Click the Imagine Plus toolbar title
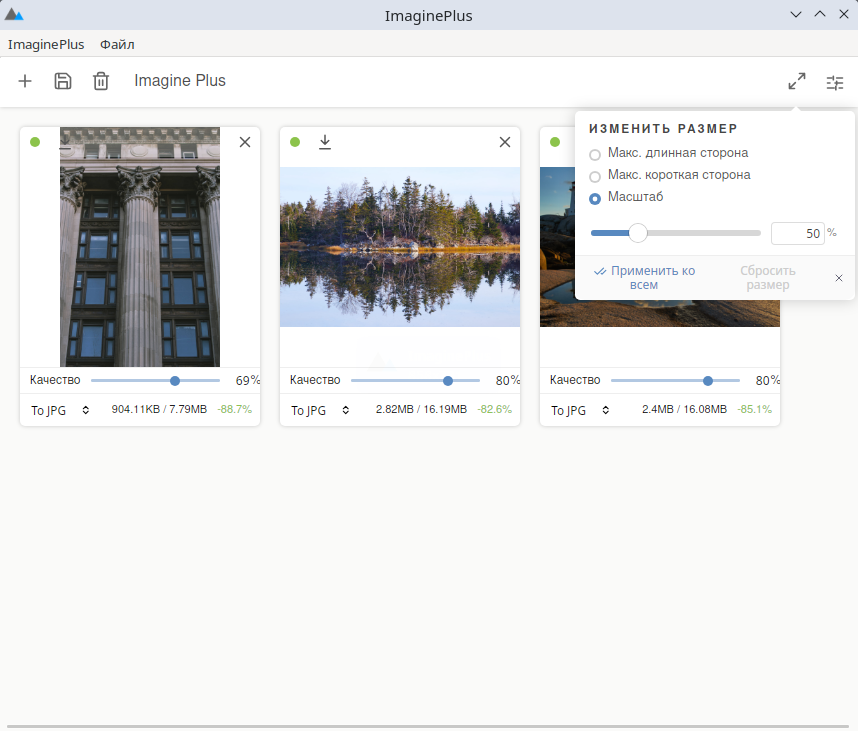Viewport: 858px width, 731px height. 180,80
